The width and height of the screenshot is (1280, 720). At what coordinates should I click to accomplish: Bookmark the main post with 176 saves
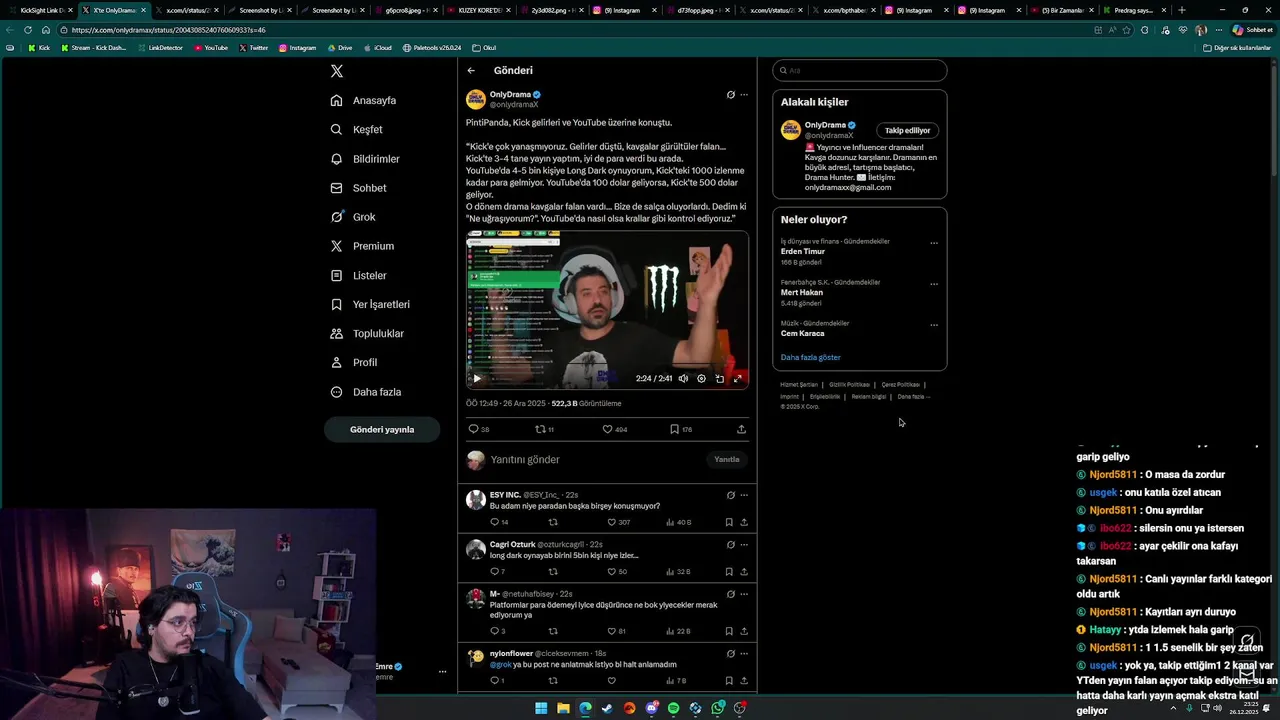(x=681, y=429)
